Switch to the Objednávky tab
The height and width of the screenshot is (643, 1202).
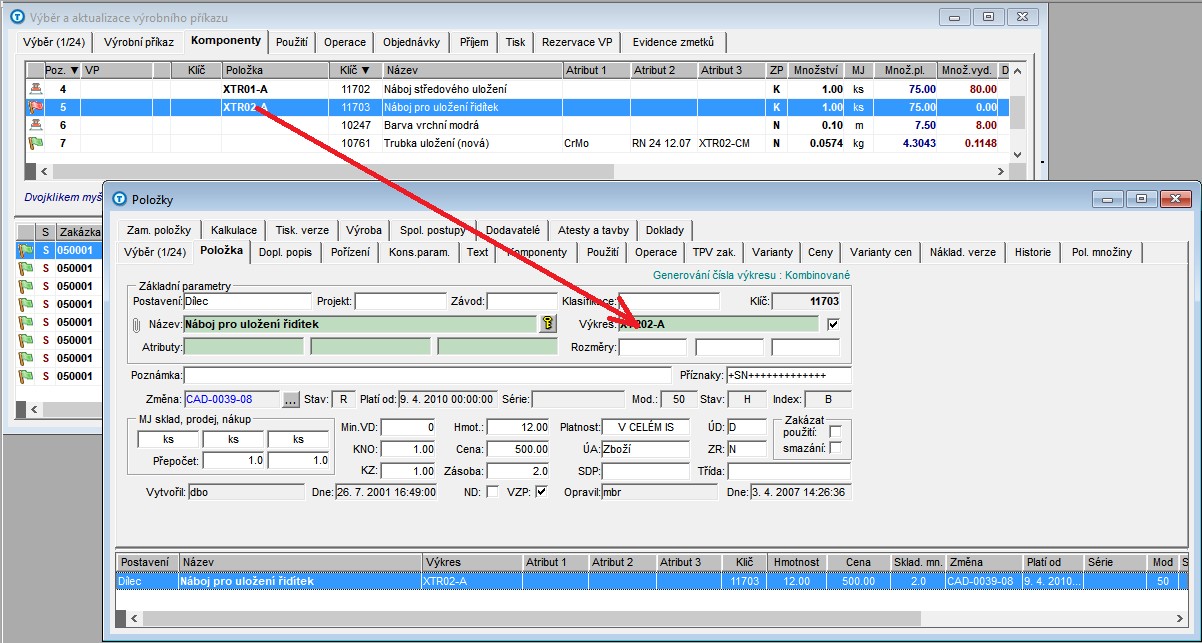tap(411, 42)
